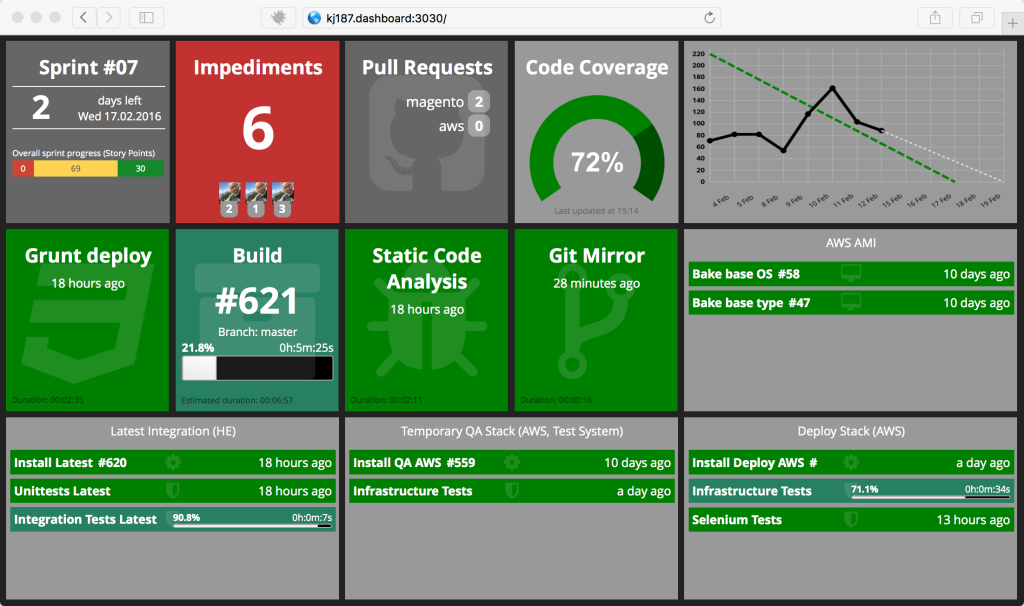Click the shield icon on Unittests Latest
The width and height of the screenshot is (1024, 606).
pos(175,491)
